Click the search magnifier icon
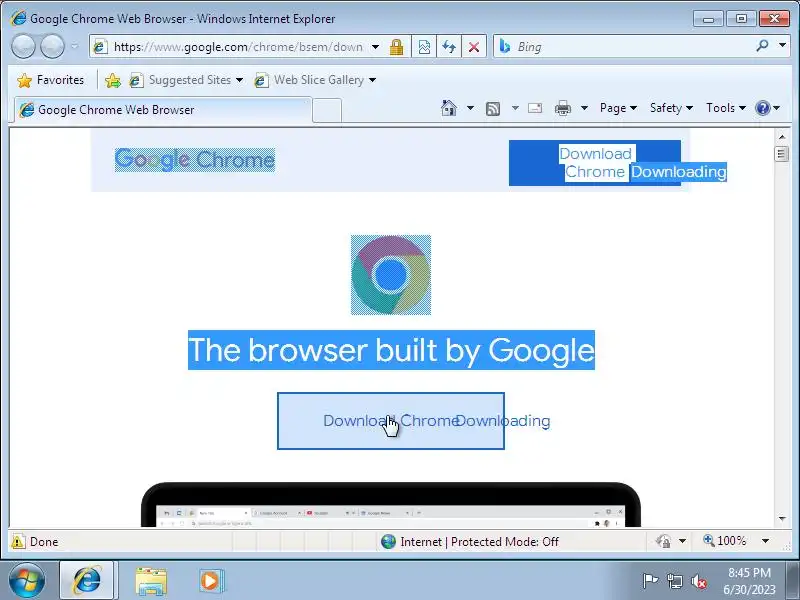 tap(762, 46)
